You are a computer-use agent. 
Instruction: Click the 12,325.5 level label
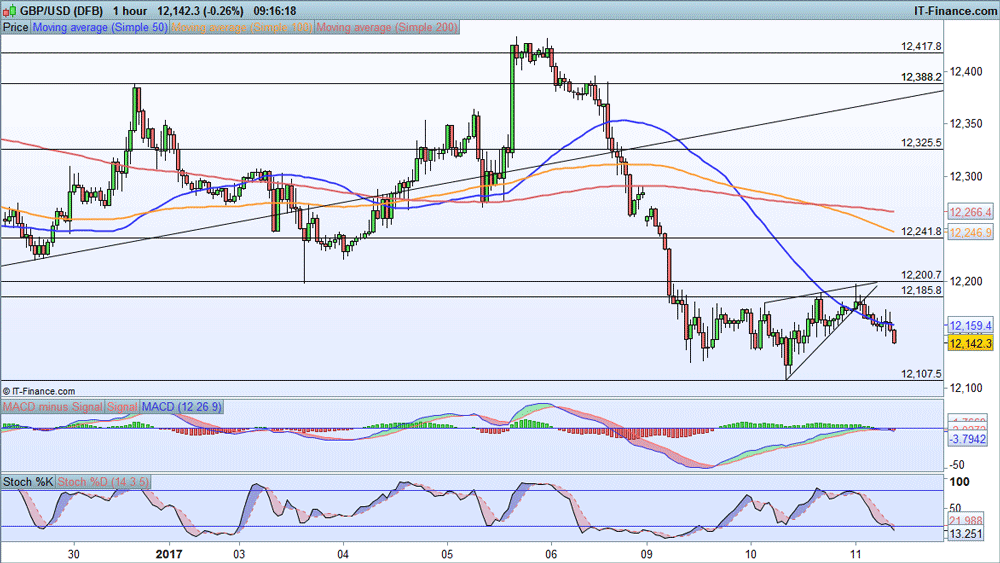point(921,143)
